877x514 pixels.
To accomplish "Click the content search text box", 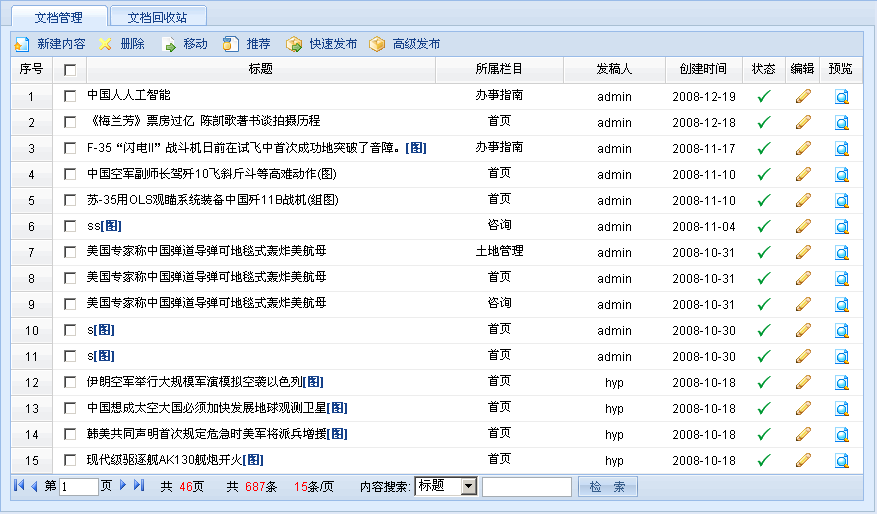I will pyautogui.click(x=527, y=487).
